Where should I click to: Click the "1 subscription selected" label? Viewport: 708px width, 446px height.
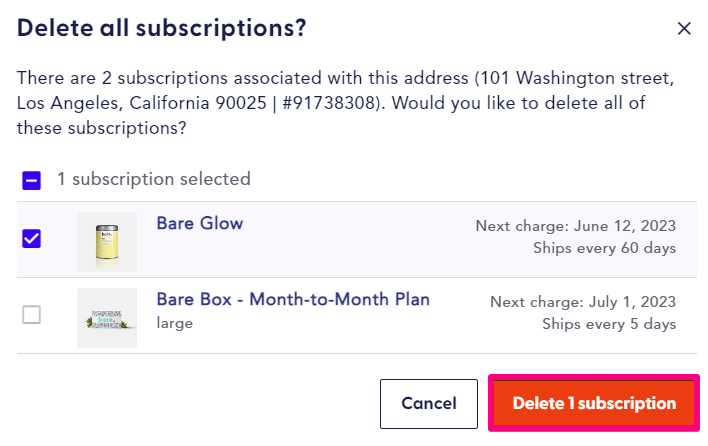[154, 179]
